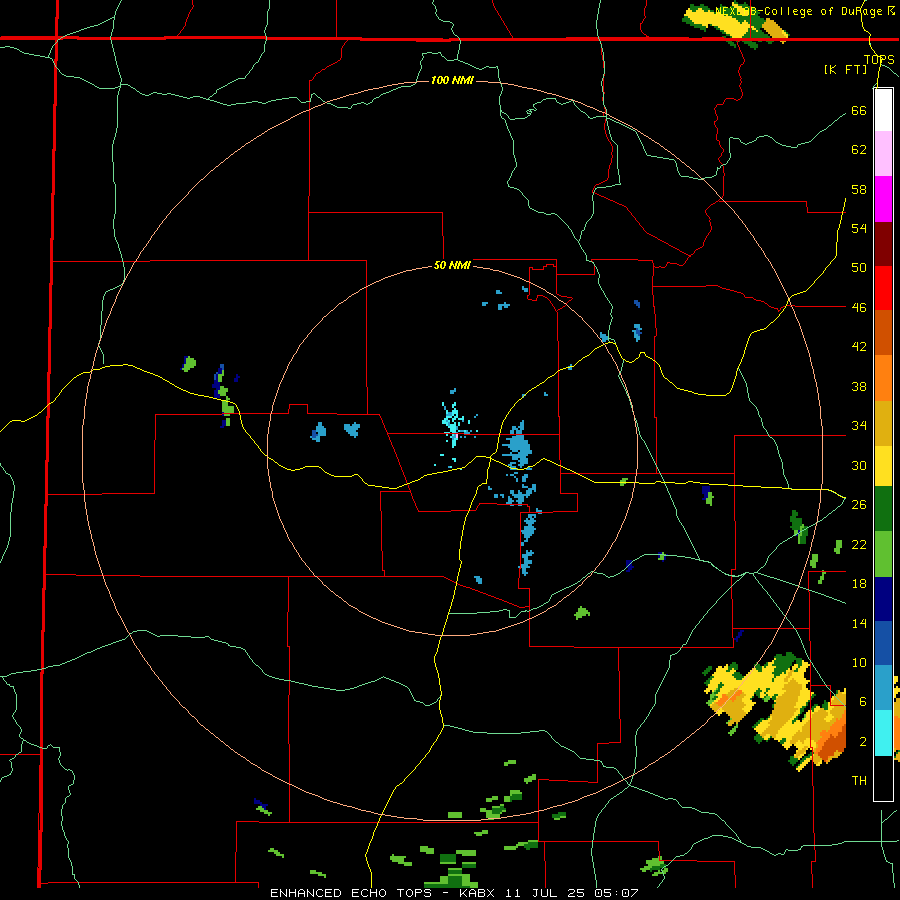Viewport: 900px width, 900px height.
Task: Click the navy 18 kft legend swatch
Action: click(883, 599)
